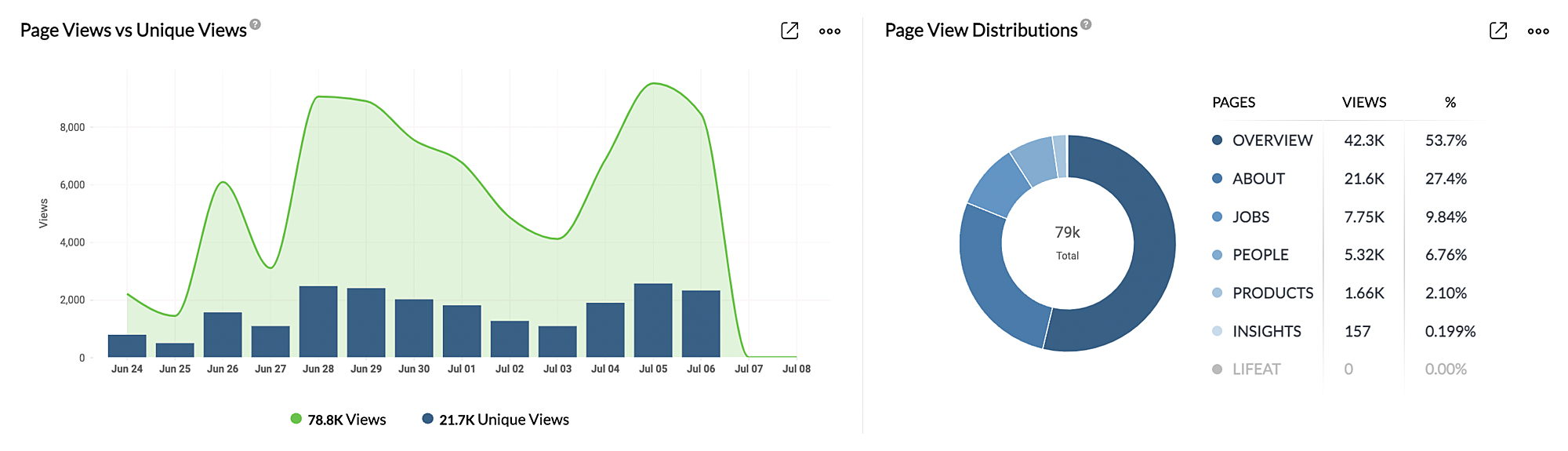Toggle the 78.8K Views legend series
Image resolution: width=1568 pixels, height=451 pixels.
click(338, 420)
